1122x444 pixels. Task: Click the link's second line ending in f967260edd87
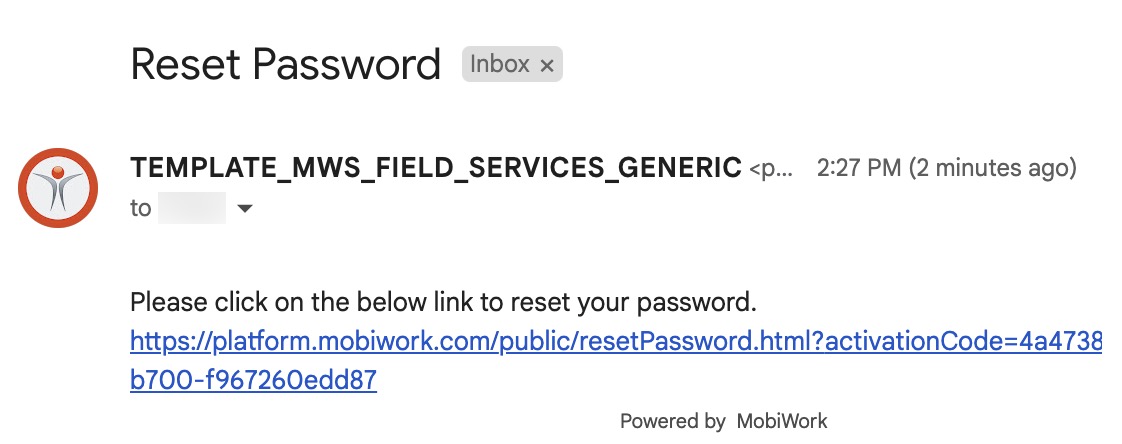[x=253, y=381]
